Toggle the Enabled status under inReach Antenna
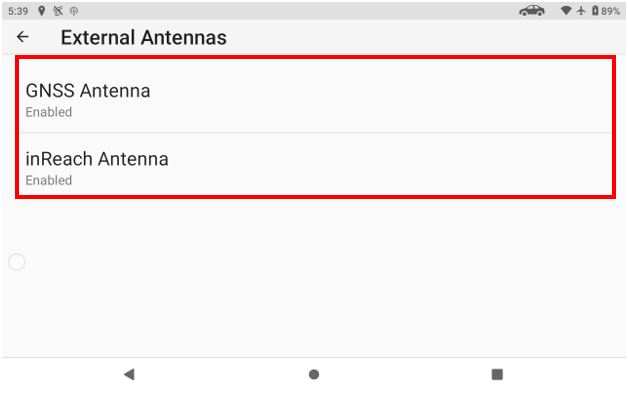The height and width of the screenshot is (393, 628). [x=49, y=180]
